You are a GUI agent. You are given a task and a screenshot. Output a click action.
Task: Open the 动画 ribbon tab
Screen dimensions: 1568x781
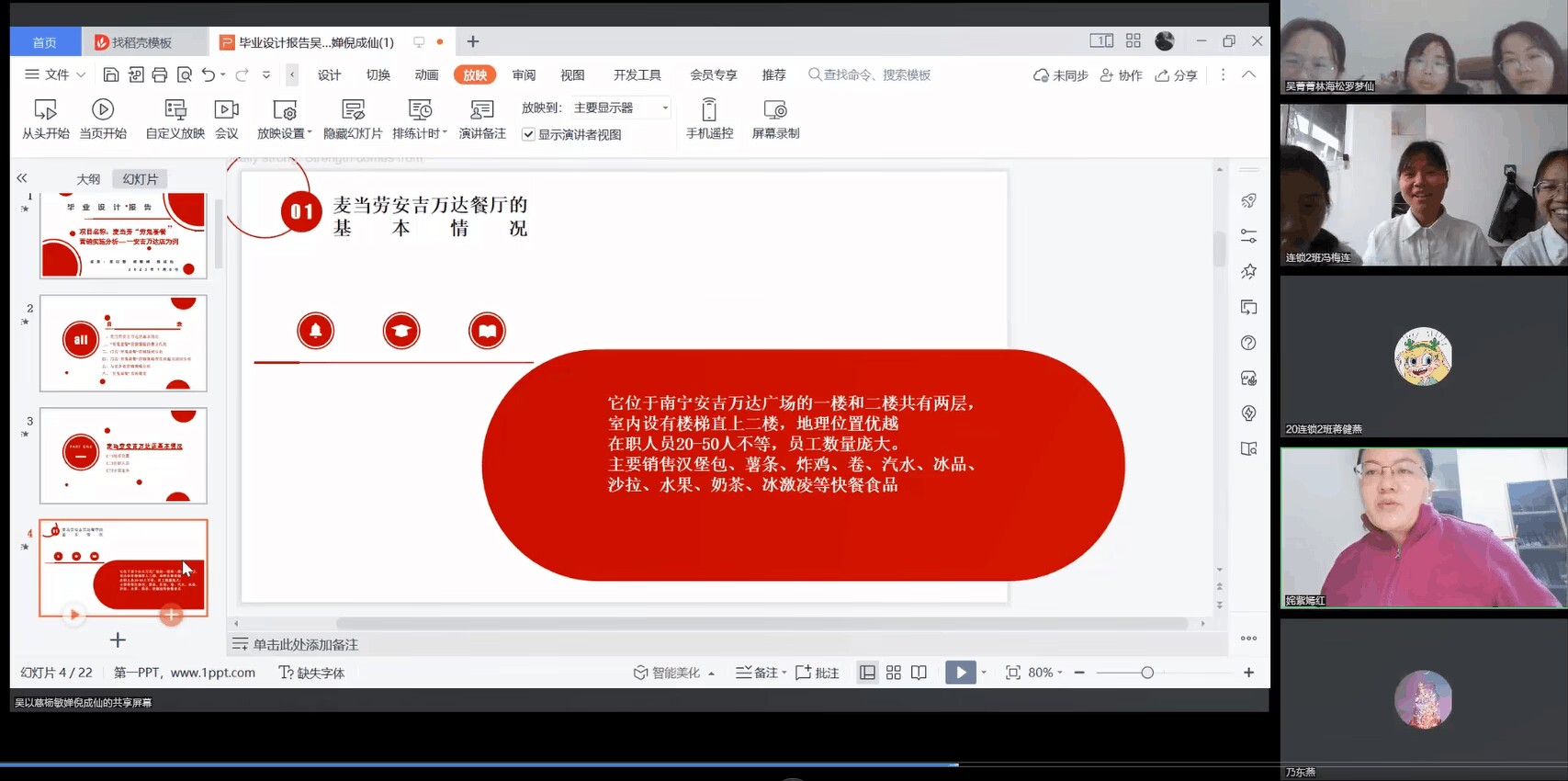point(426,75)
